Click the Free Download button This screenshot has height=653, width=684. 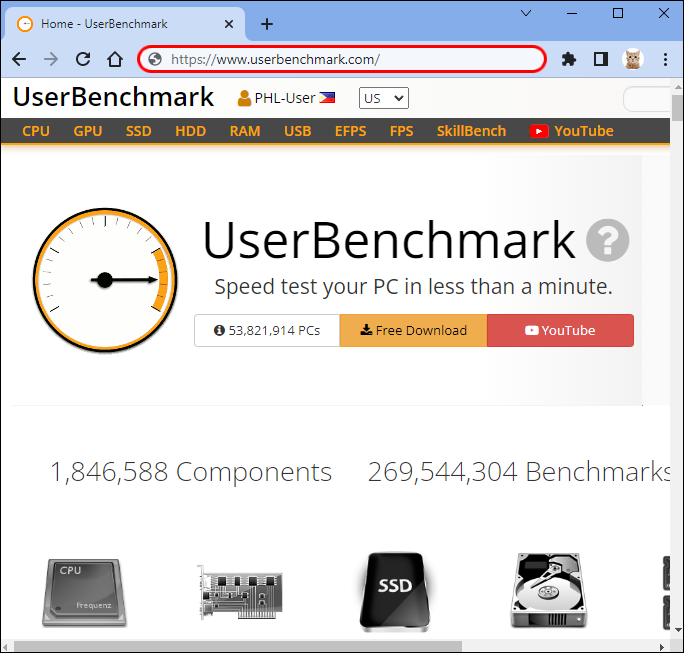(x=413, y=331)
